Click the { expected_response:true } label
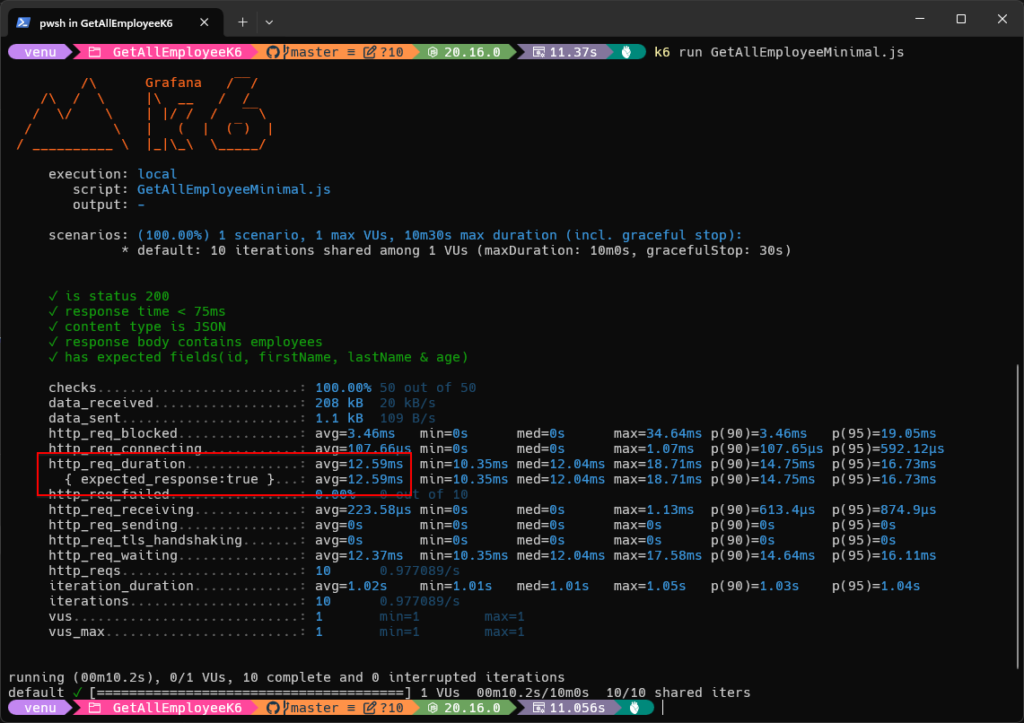This screenshot has width=1024, height=723. (x=170, y=479)
